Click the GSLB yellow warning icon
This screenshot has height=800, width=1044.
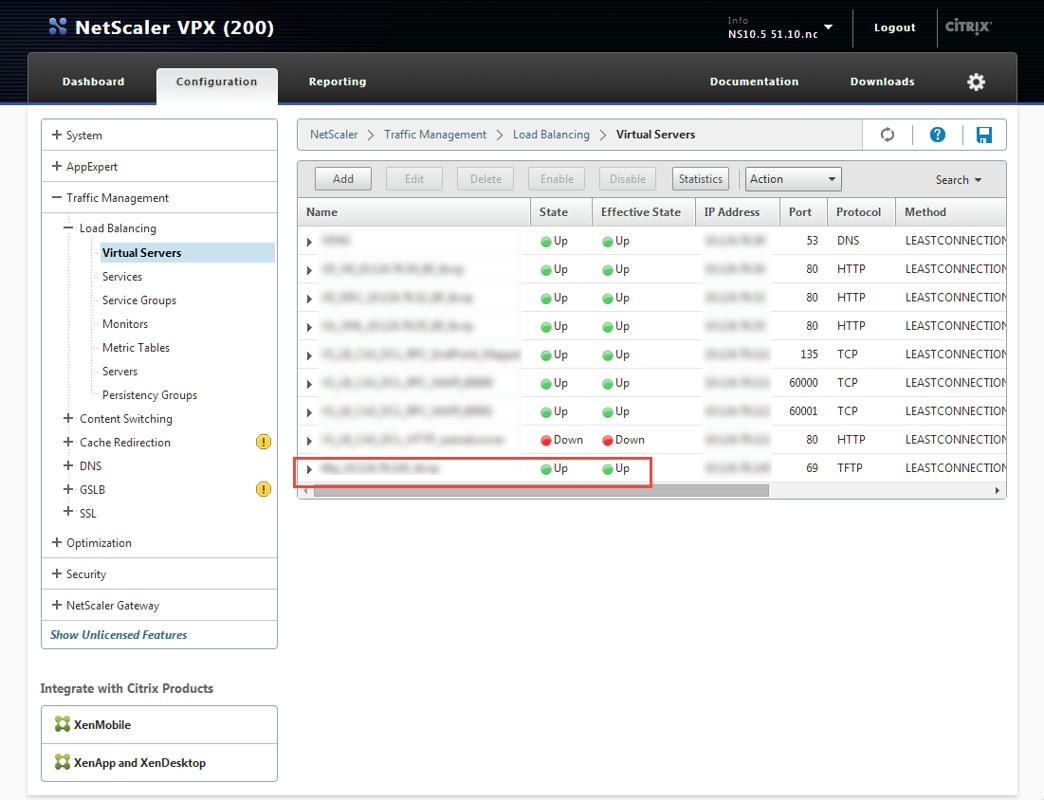[x=263, y=489]
